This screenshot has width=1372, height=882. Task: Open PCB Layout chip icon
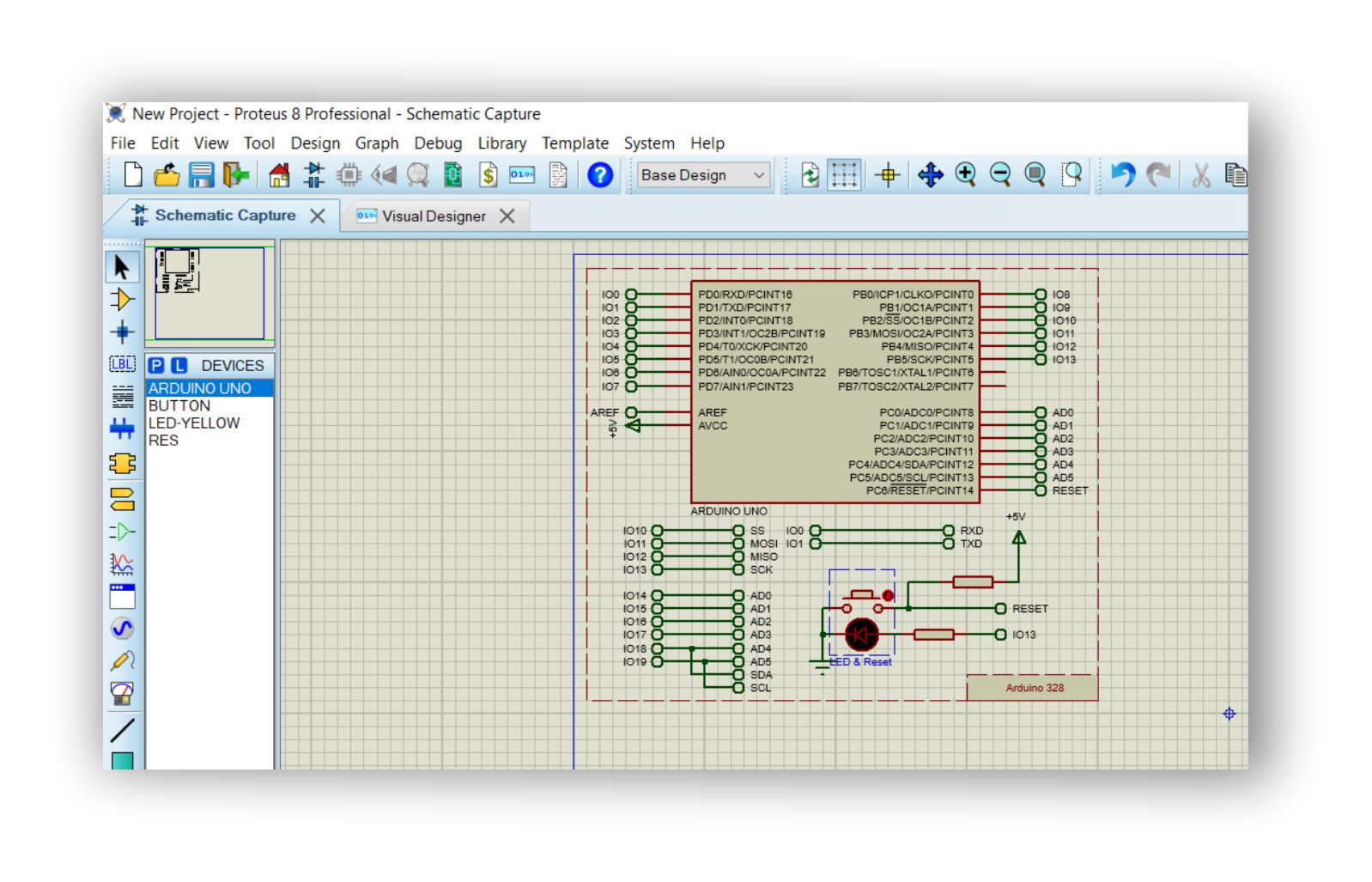tap(349, 175)
